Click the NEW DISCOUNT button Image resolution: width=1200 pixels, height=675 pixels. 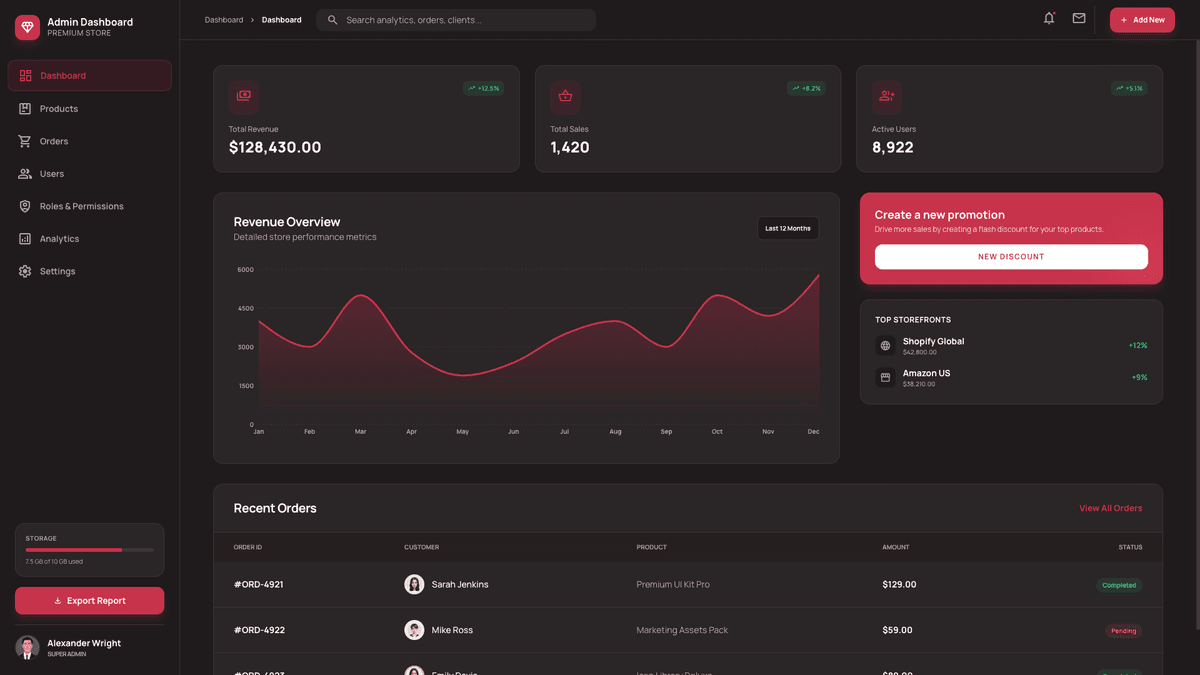click(x=1011, y=256)
